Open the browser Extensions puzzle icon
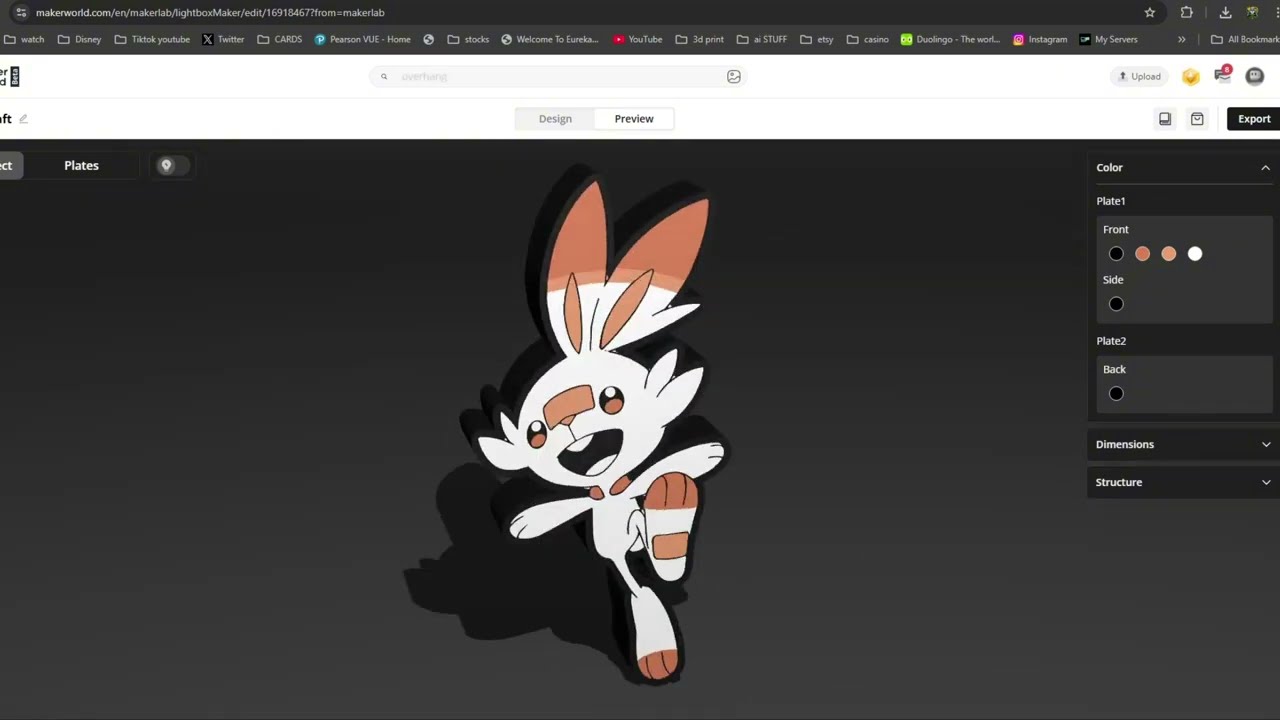 point(1186,12)
